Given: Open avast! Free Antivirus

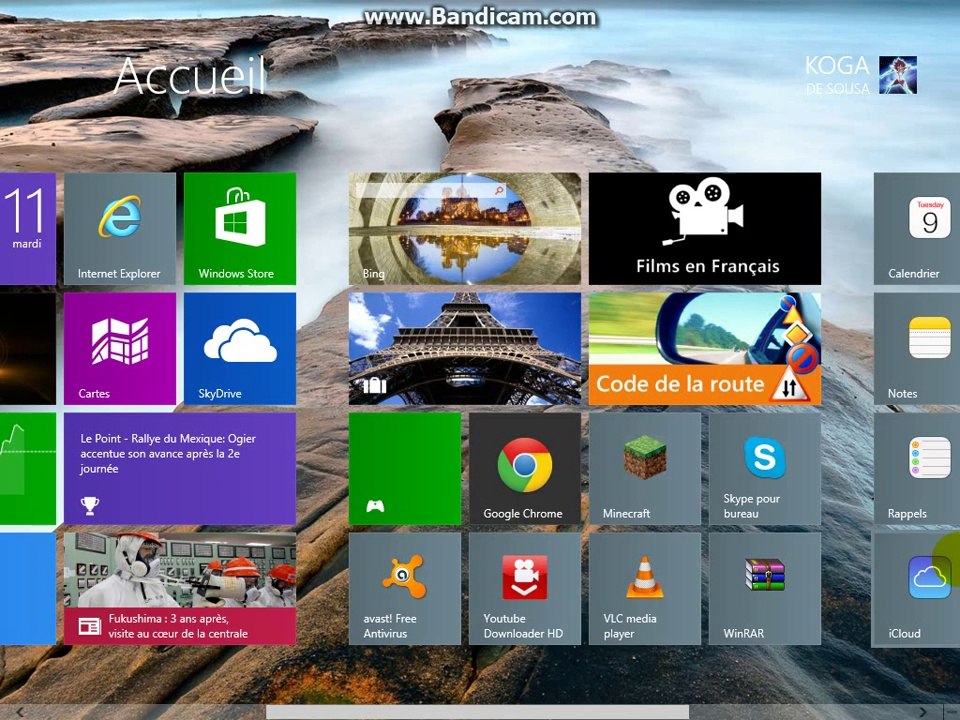Looking at the screenshot, I should click(405, 588).
